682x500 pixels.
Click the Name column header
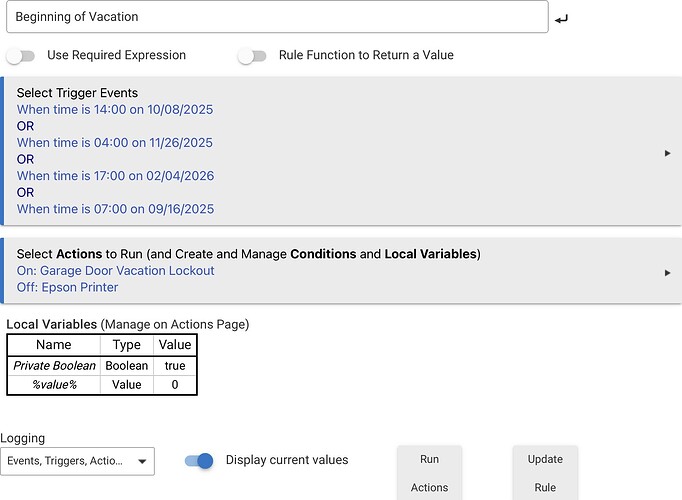coord(54,345)
